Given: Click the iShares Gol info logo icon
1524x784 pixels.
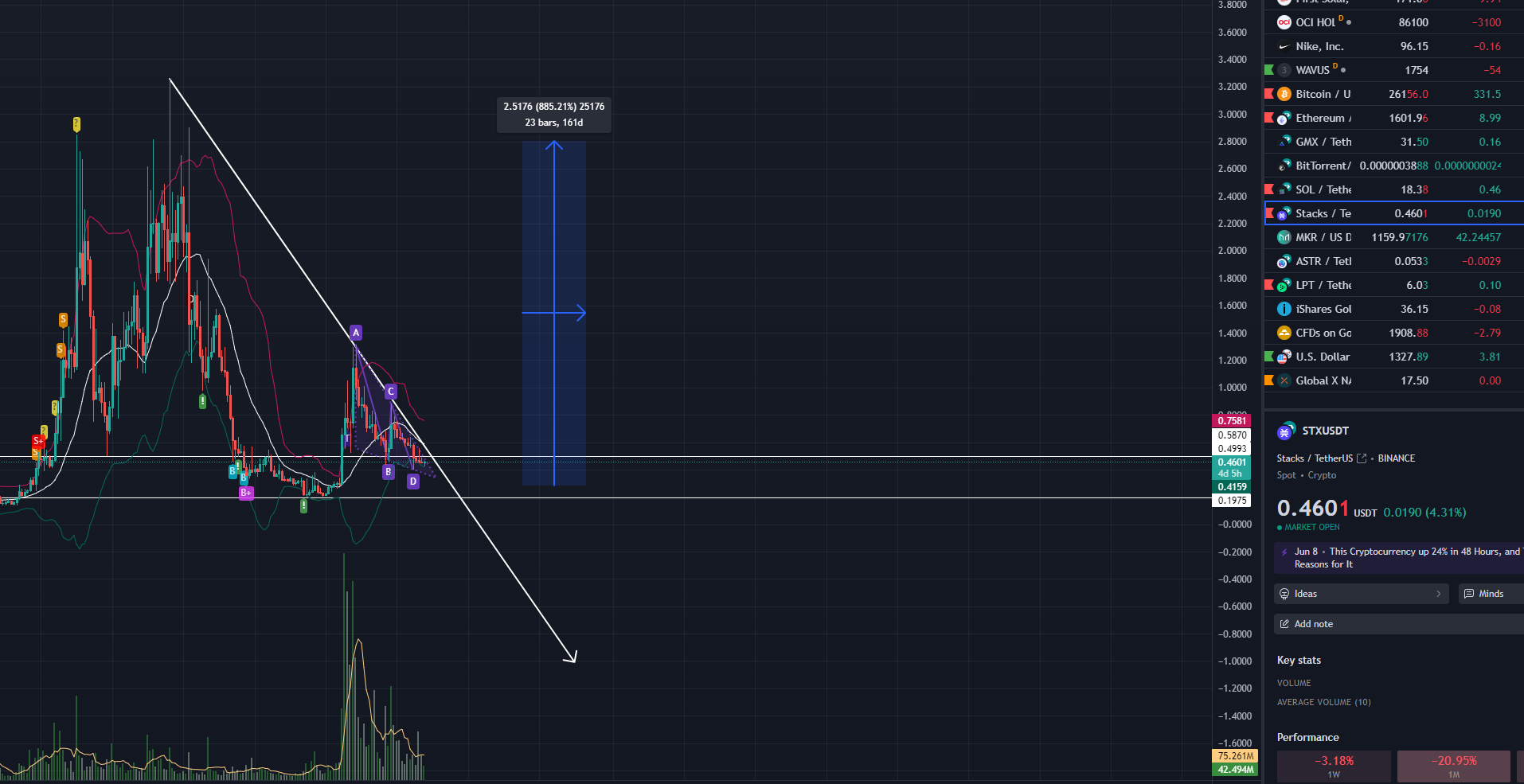Looking at the screenshot, I should [x=1284, y=309].
